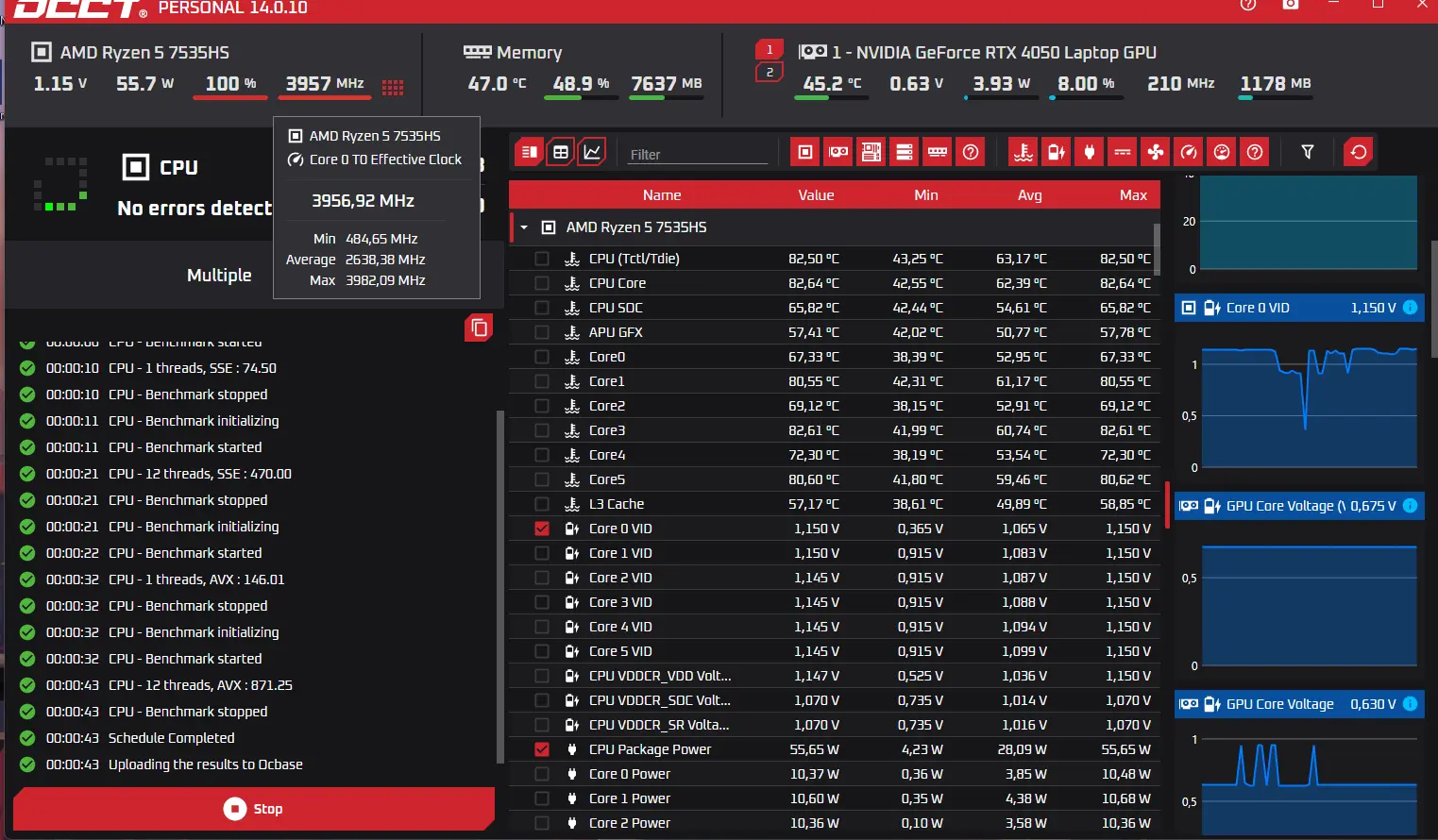Sort the table by the Avg column

1030,195
